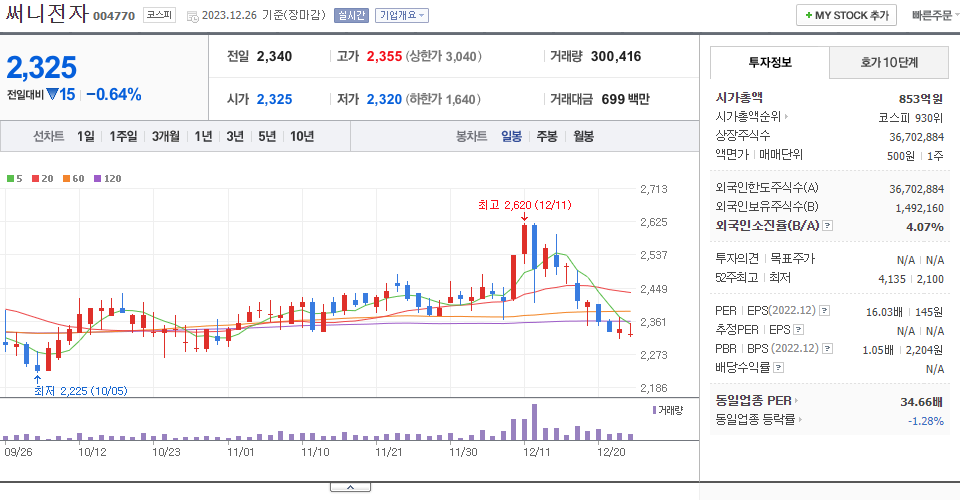Click the 시가총액 value 853억원
The height and width of the screenshot is (500, 960).
coord(921,99)
